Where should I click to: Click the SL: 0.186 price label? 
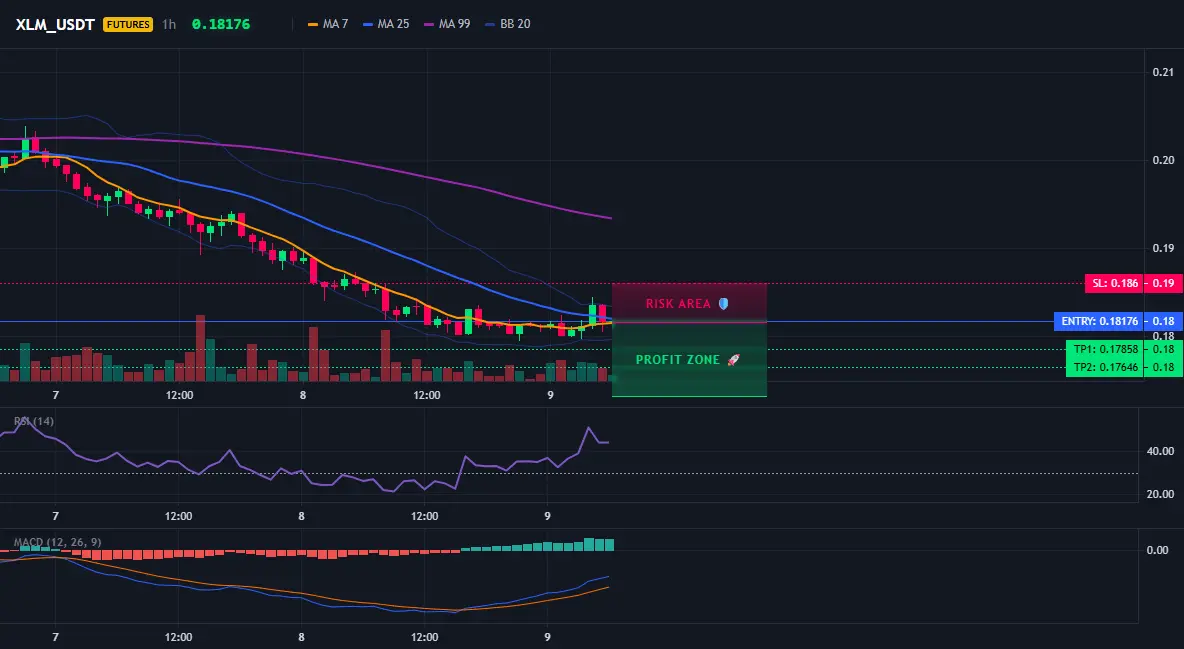[x=1114, y=283]
